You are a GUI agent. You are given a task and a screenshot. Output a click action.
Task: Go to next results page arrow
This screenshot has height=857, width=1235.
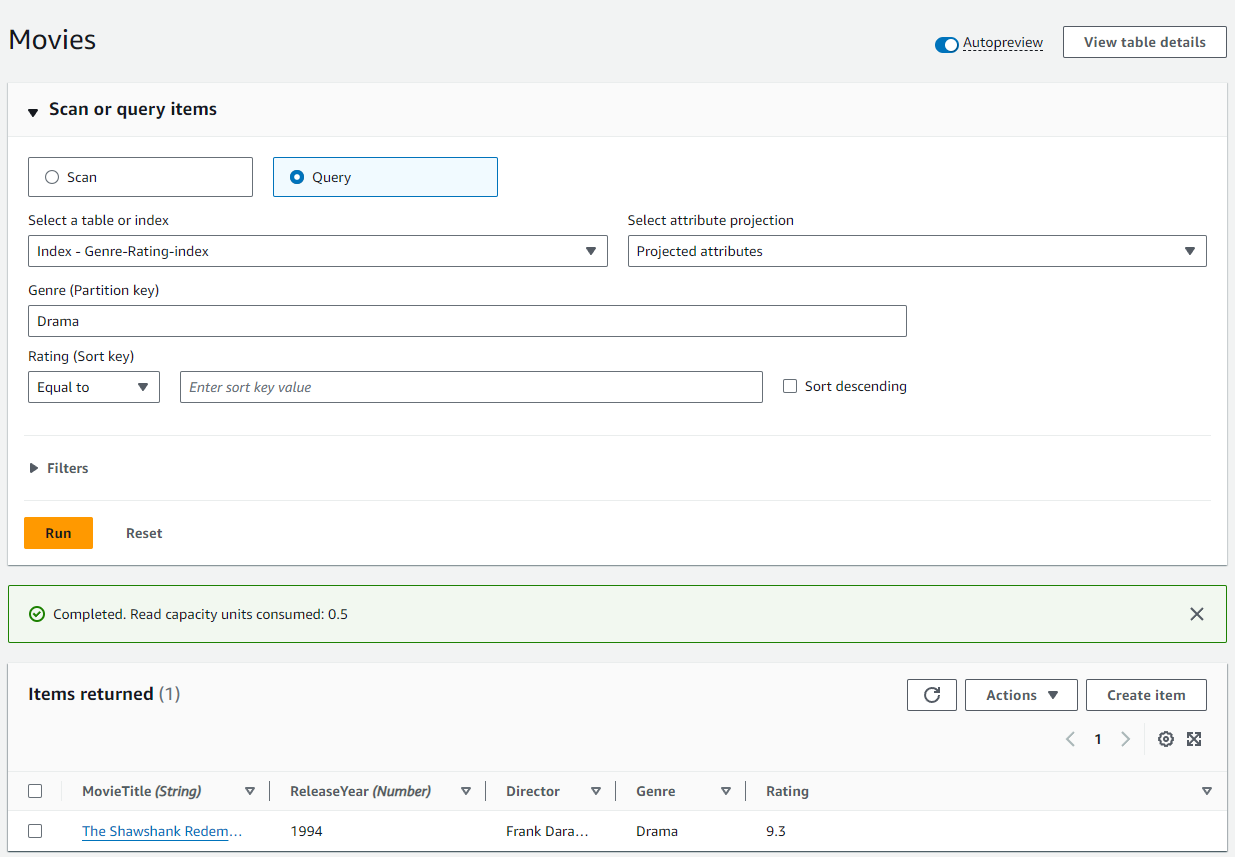pos(1125,739)
